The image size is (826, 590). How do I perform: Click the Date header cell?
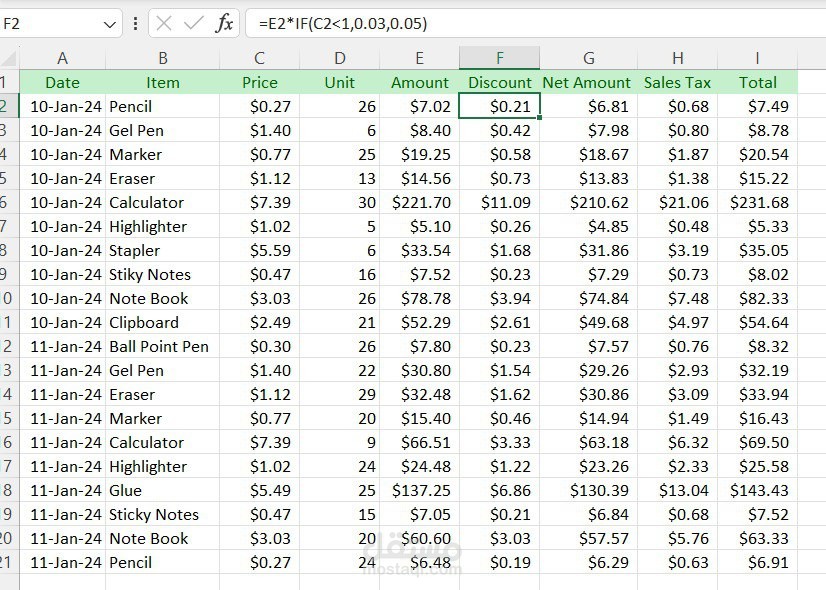[63, 82]
